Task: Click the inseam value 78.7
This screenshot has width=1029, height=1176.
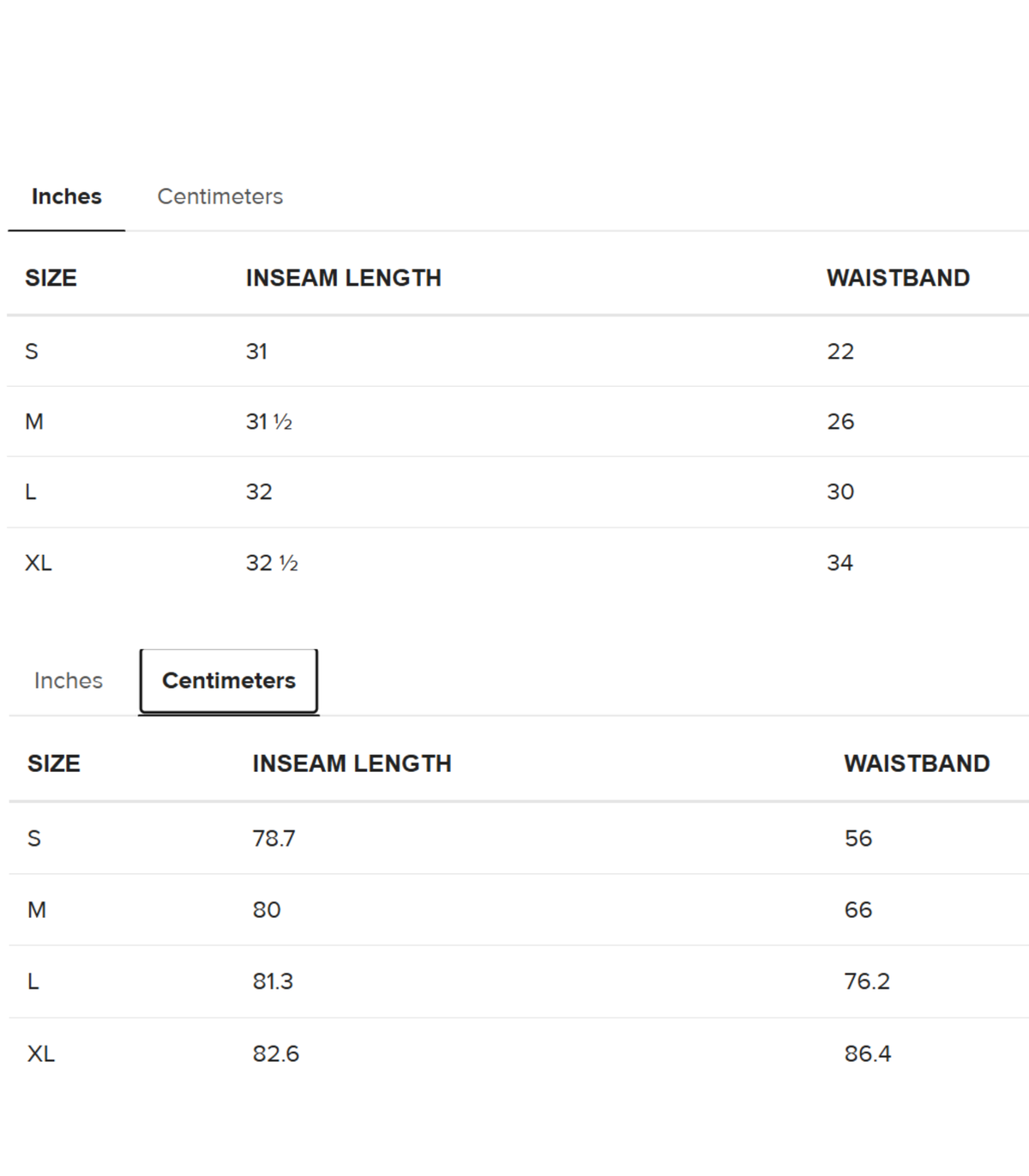Action: point(274,838)
